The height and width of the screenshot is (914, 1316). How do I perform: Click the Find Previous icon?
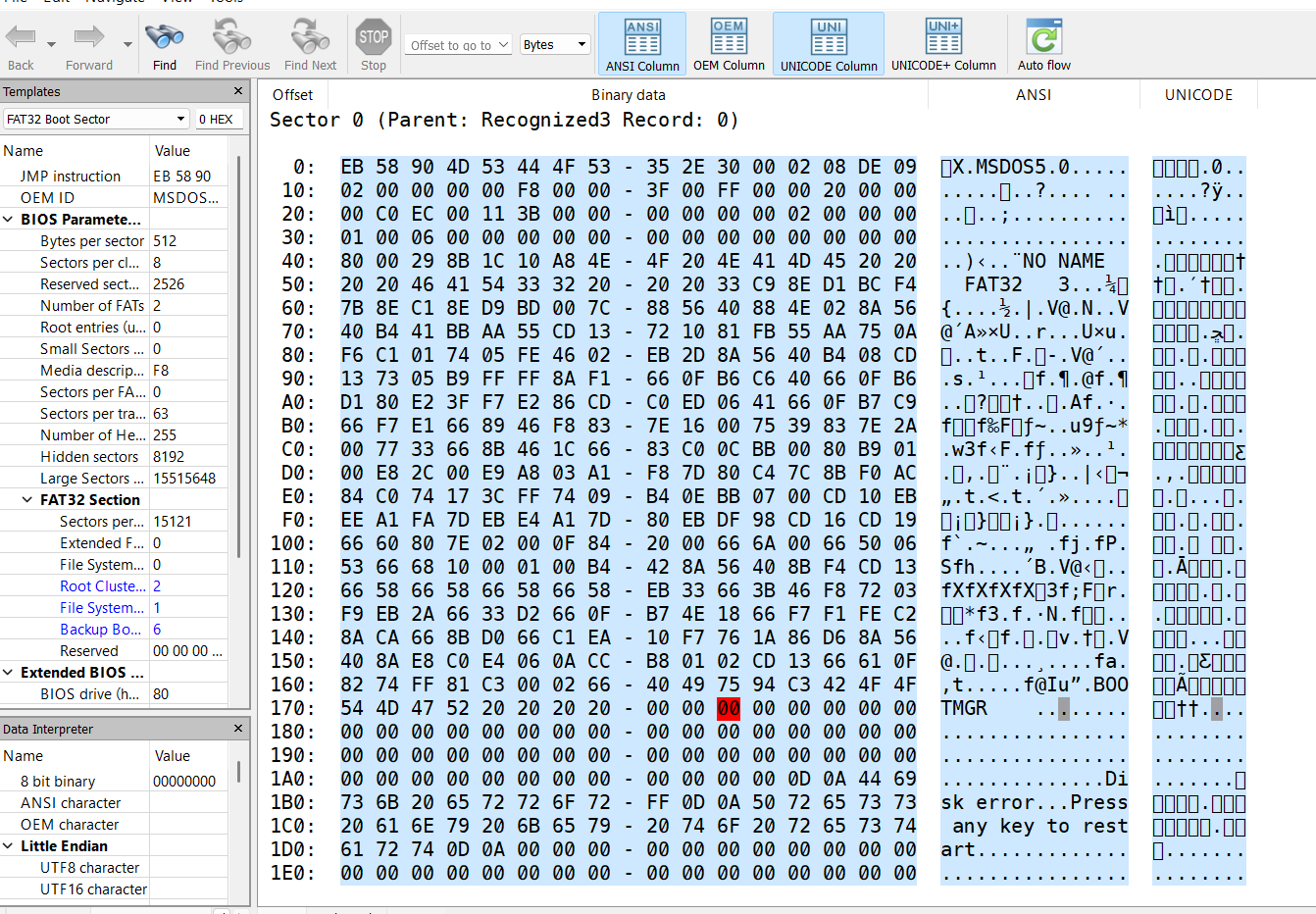pos(232,37)
